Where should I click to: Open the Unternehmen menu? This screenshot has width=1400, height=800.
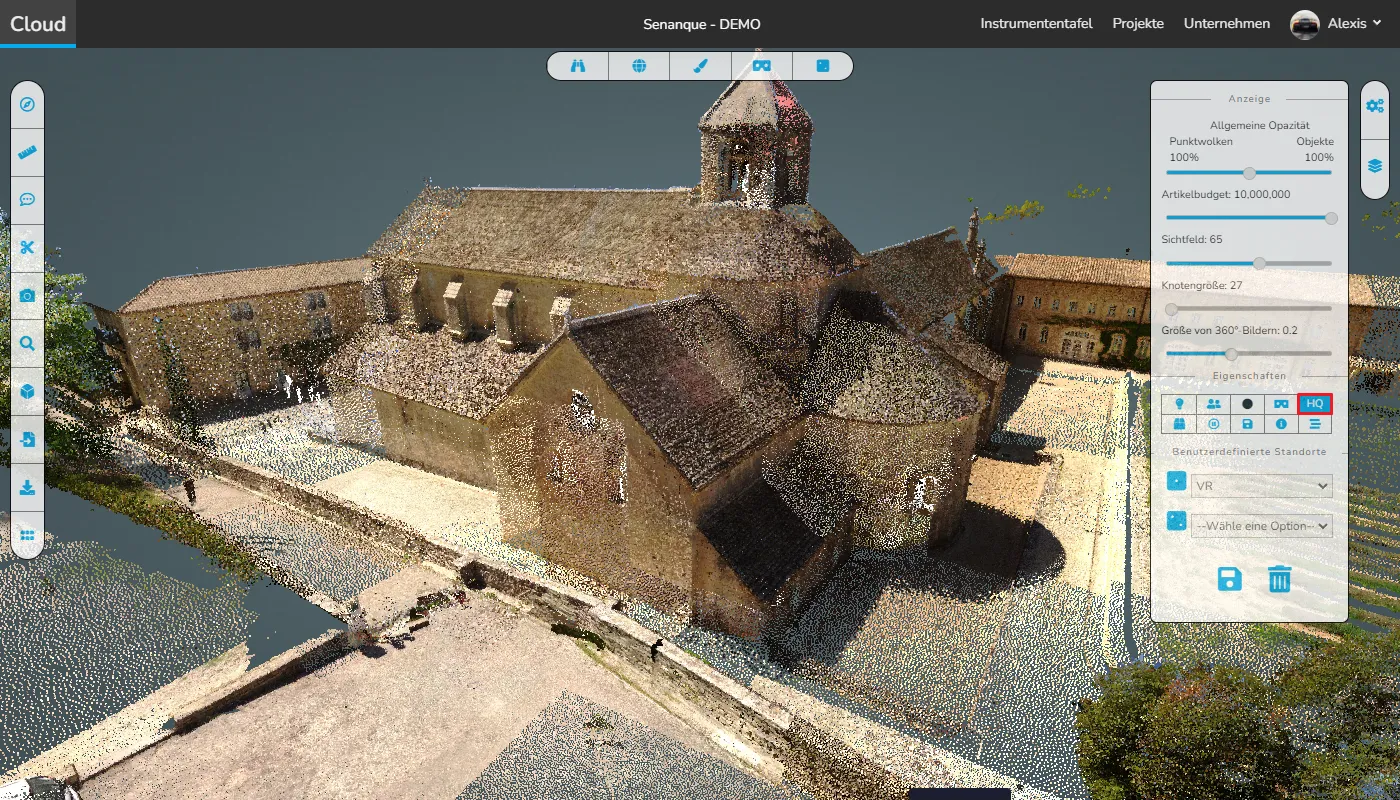(x=1227, y=23)
